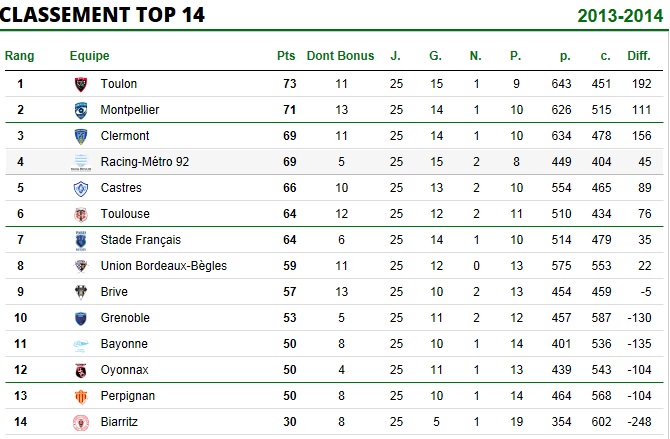Select the Grenoble club crest

(x=81, y=318)
